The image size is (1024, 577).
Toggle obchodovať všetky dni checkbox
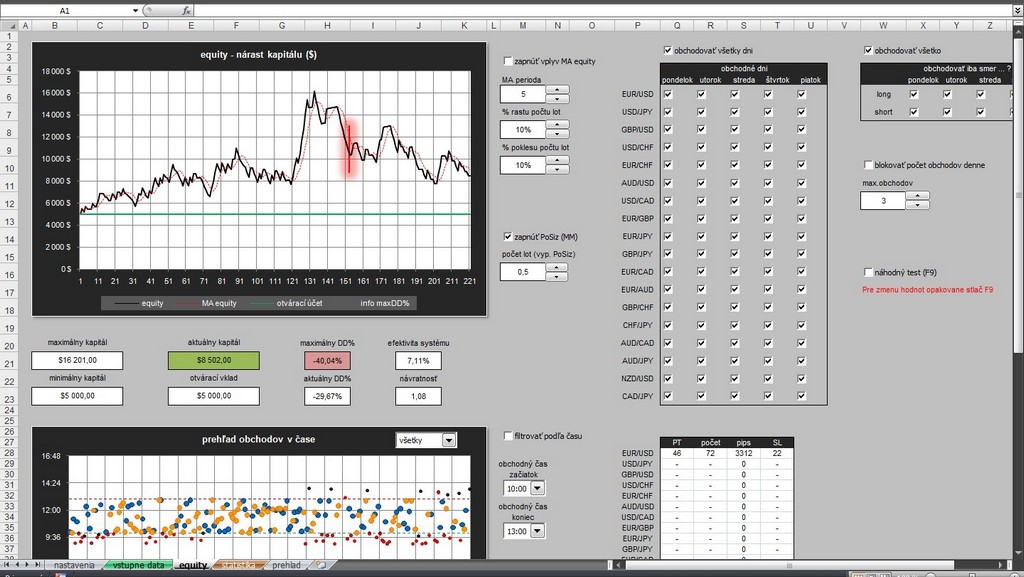667,50
